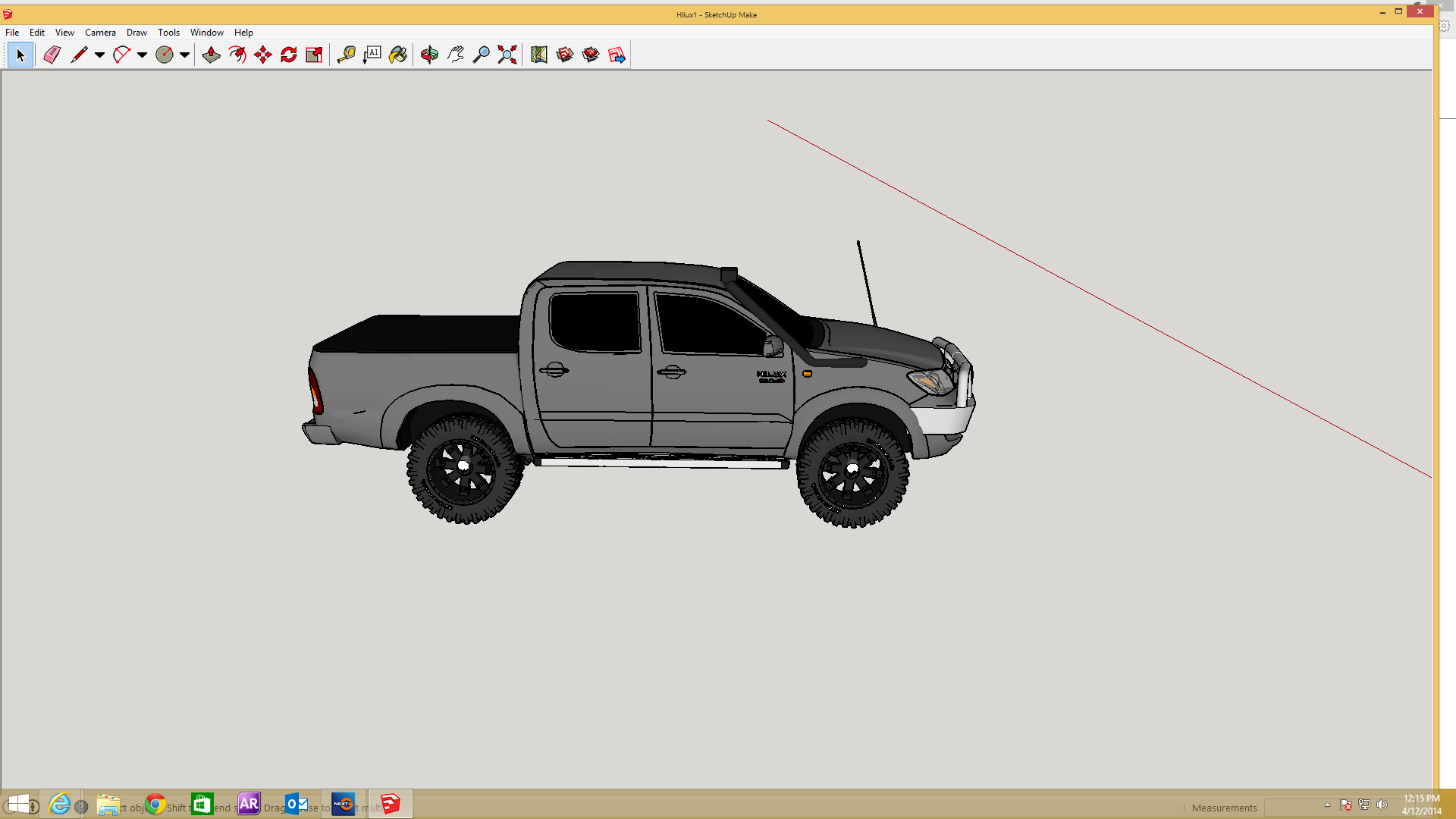This screenshot has height=819, width=1456.
Task: Open the Draw menu
Action: pos(136,33)
